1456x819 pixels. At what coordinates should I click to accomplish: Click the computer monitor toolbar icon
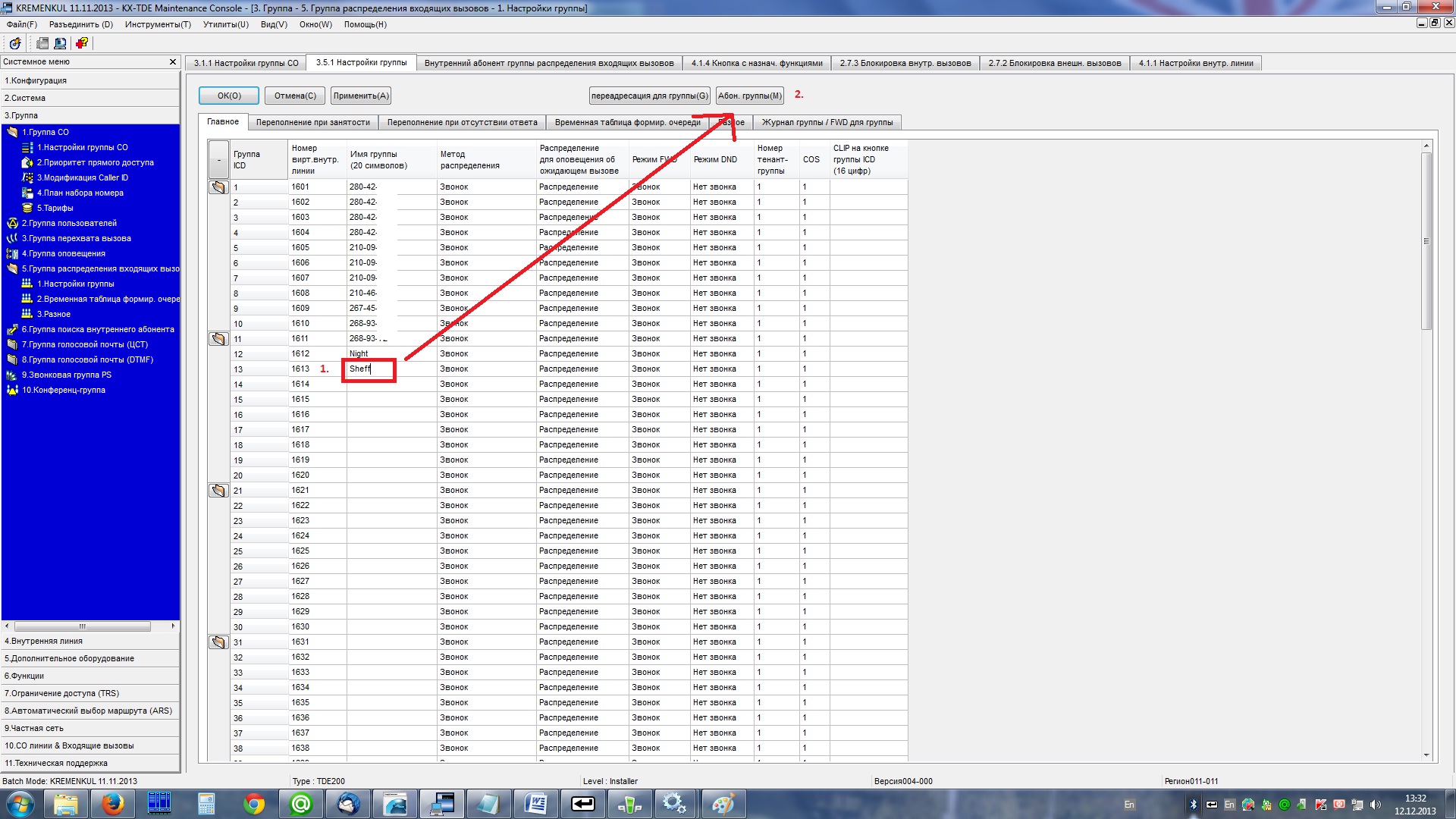[61, 43]
